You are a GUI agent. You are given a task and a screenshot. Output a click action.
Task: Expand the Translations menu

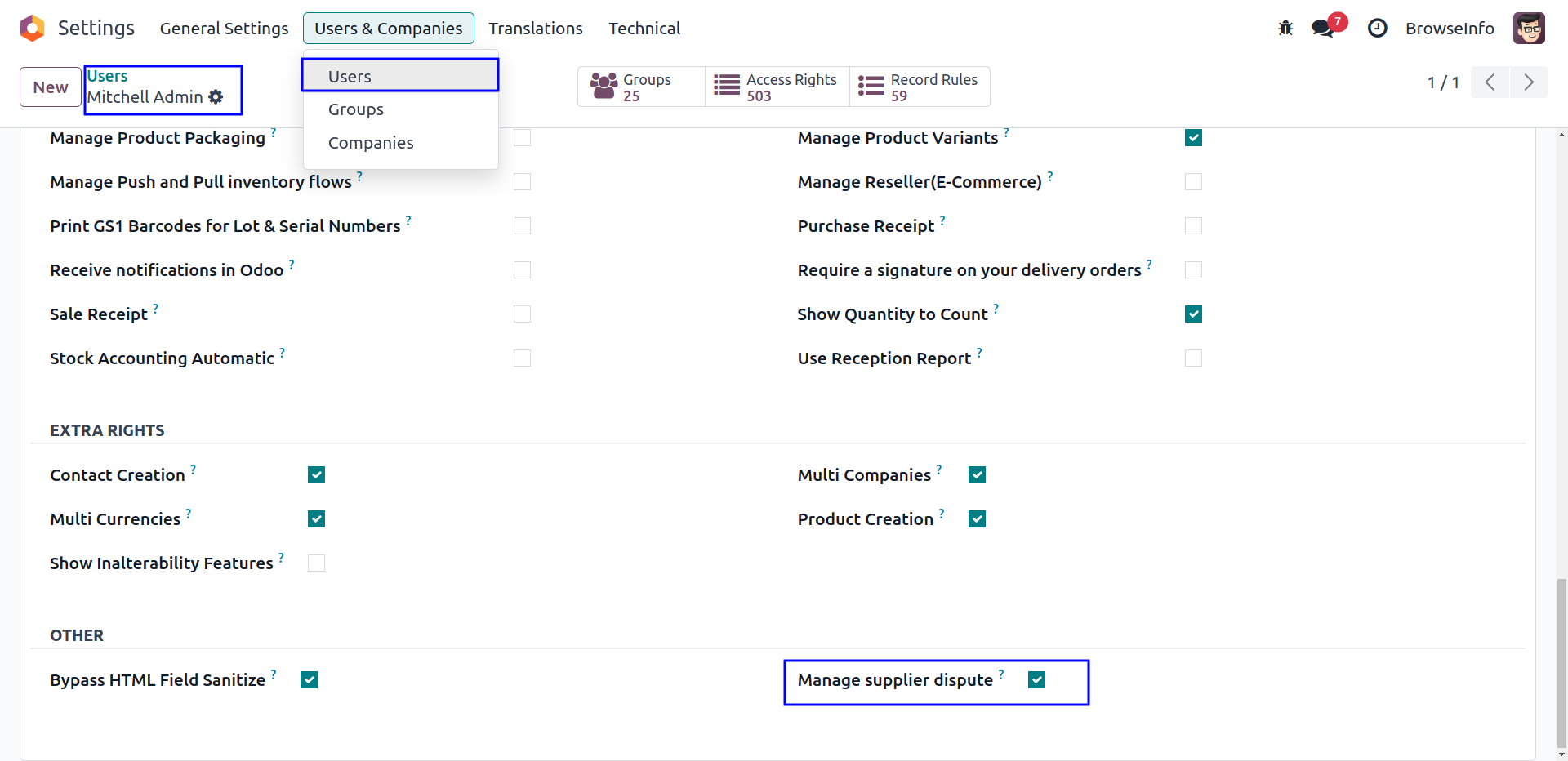point(535,29)
